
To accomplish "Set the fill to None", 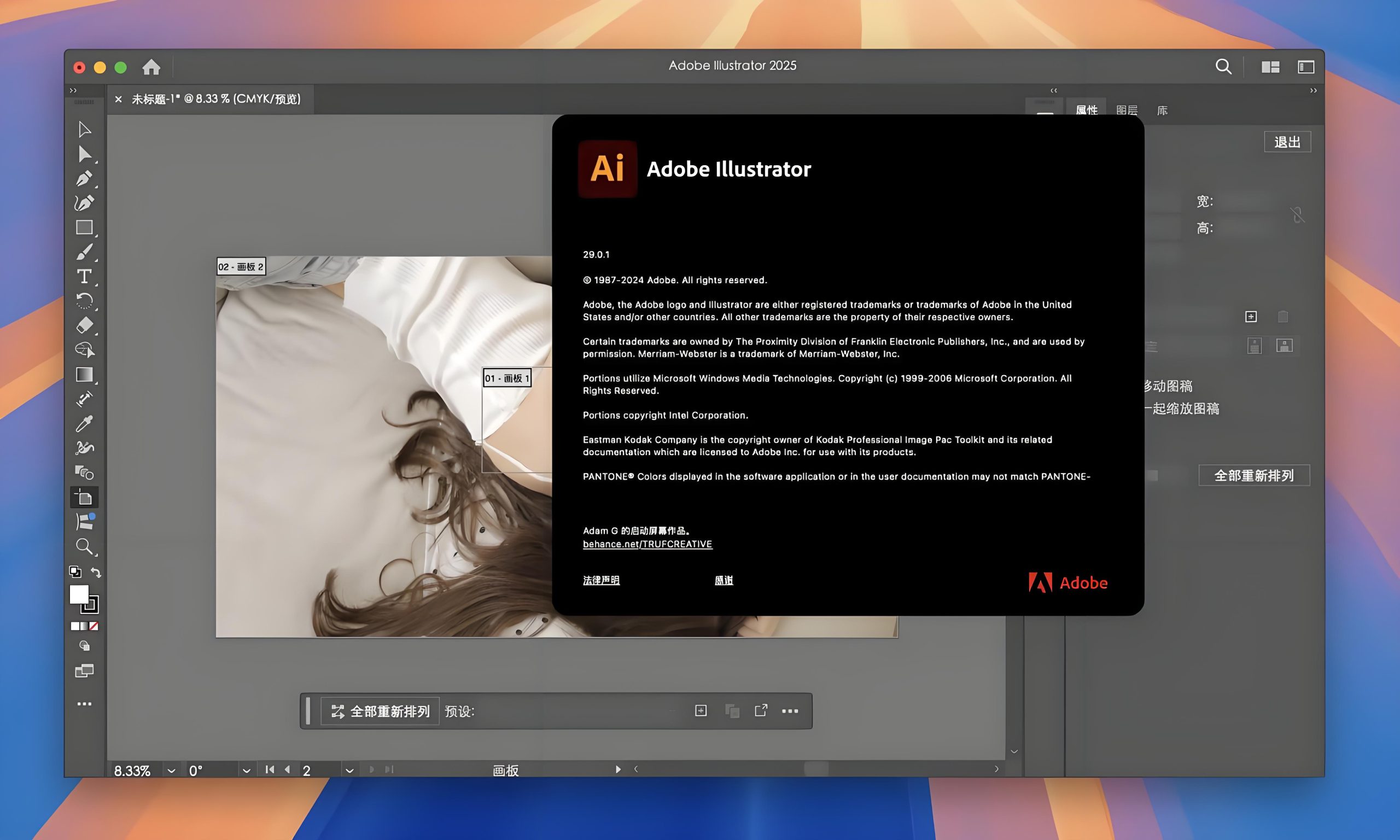I will (x=94, y=626).
